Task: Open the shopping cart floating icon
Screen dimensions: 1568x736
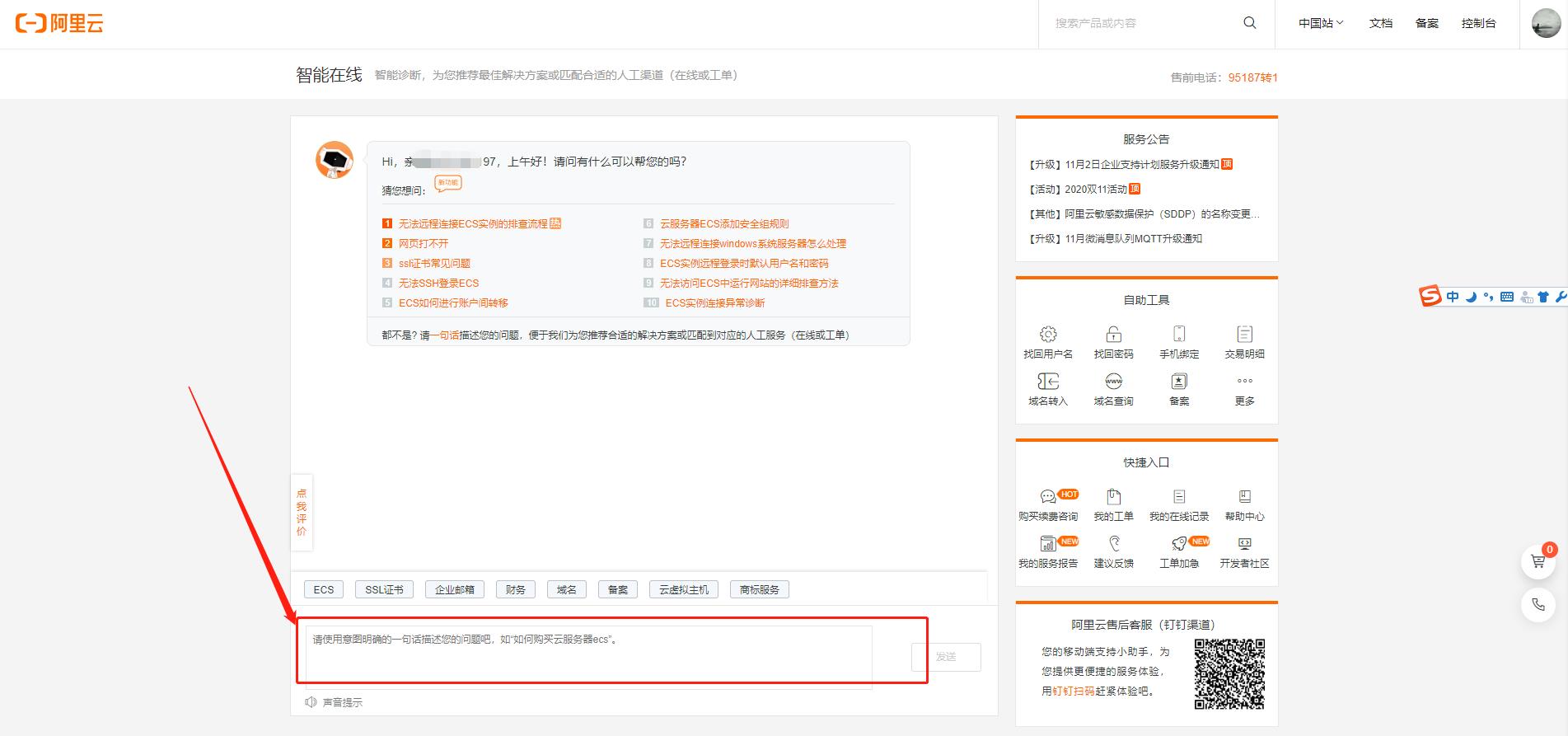Action: click(1538, 561)
